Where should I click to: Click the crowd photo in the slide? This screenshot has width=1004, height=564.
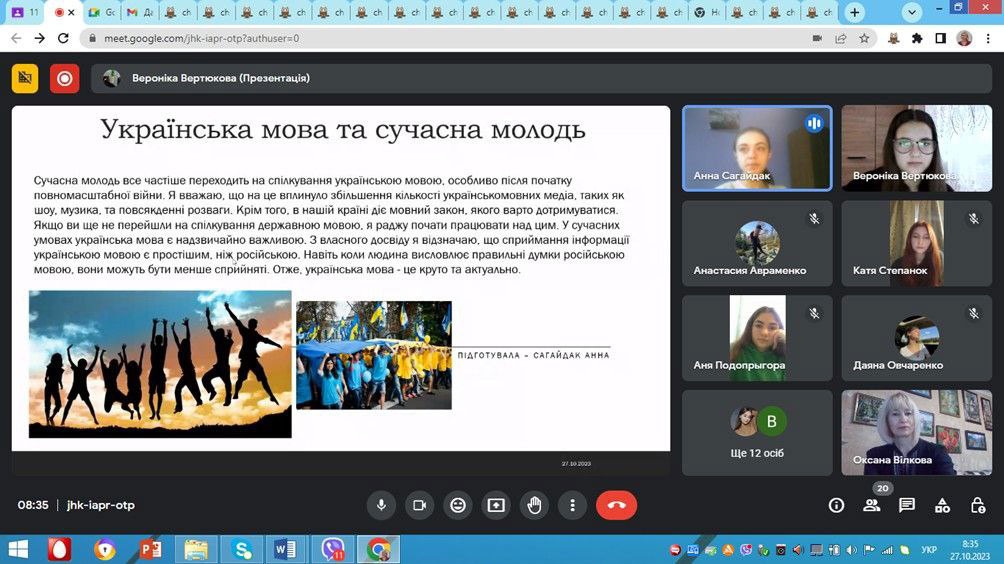[x=373, y=355]
